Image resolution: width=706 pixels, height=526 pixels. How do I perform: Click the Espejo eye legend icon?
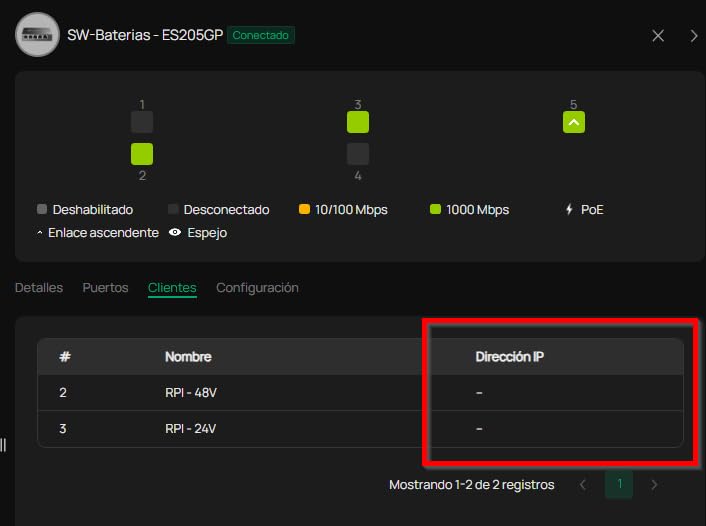coord(175,232)
